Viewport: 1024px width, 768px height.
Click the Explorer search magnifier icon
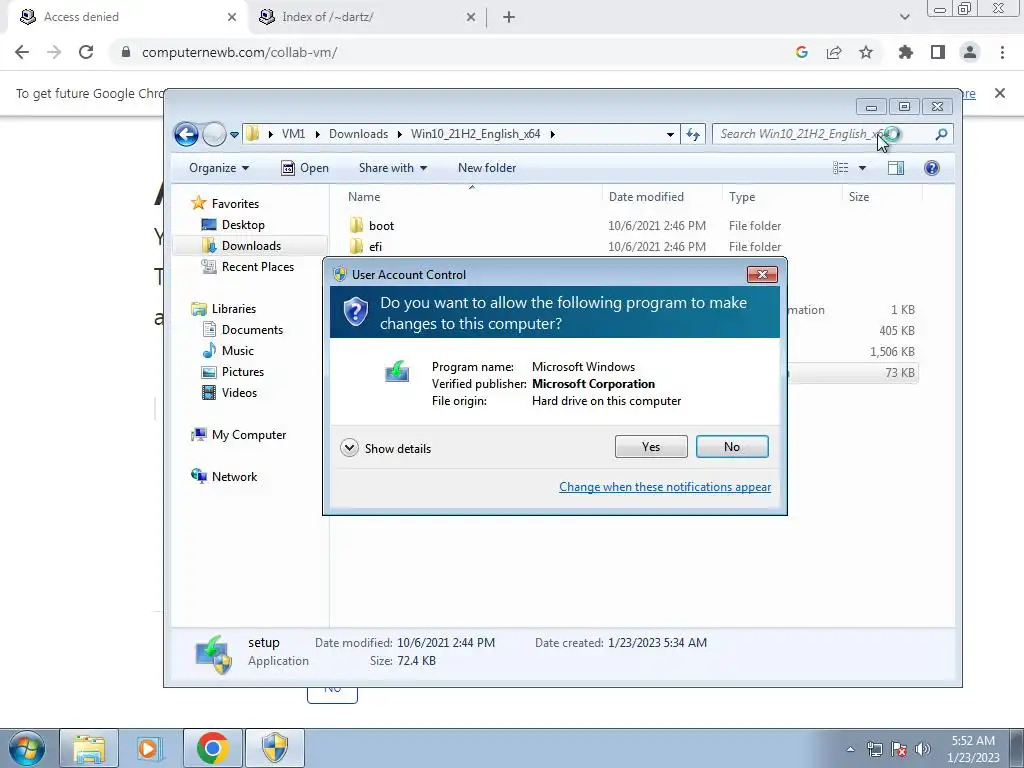941,134
